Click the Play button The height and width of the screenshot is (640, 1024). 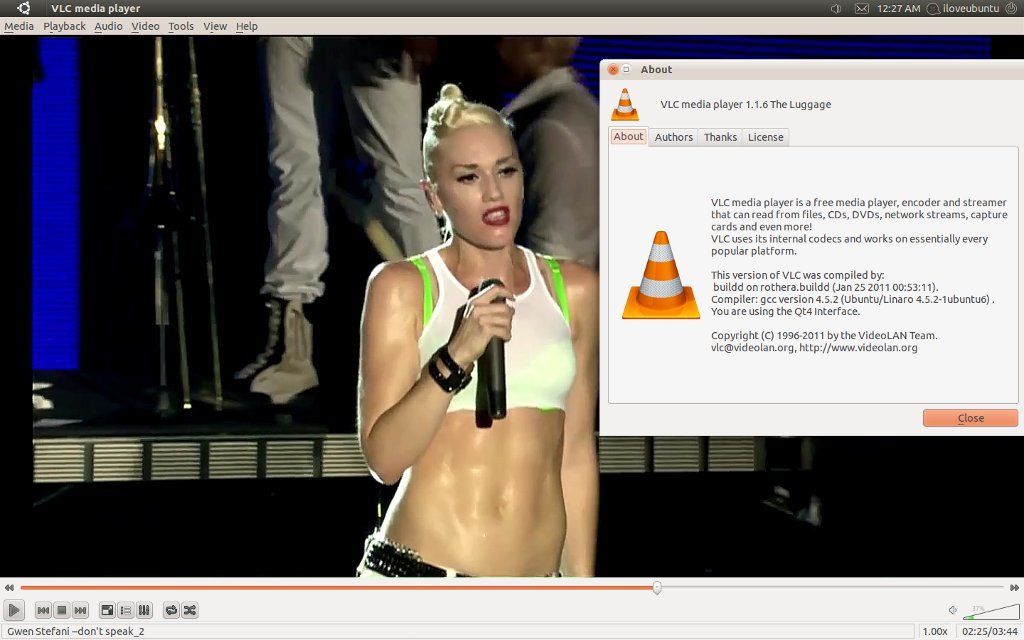[14, 610]
